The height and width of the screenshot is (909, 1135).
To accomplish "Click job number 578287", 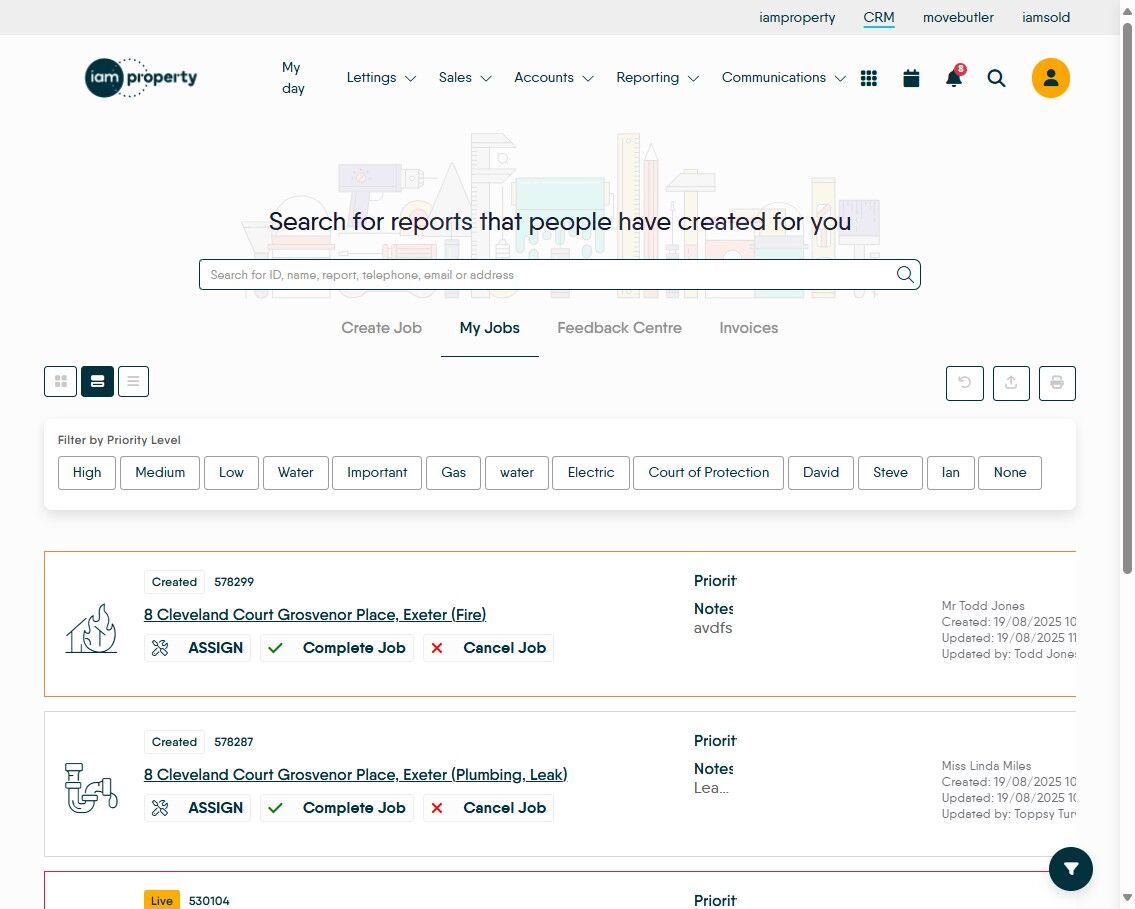I will pyautogui.click(x=234, y=742).
